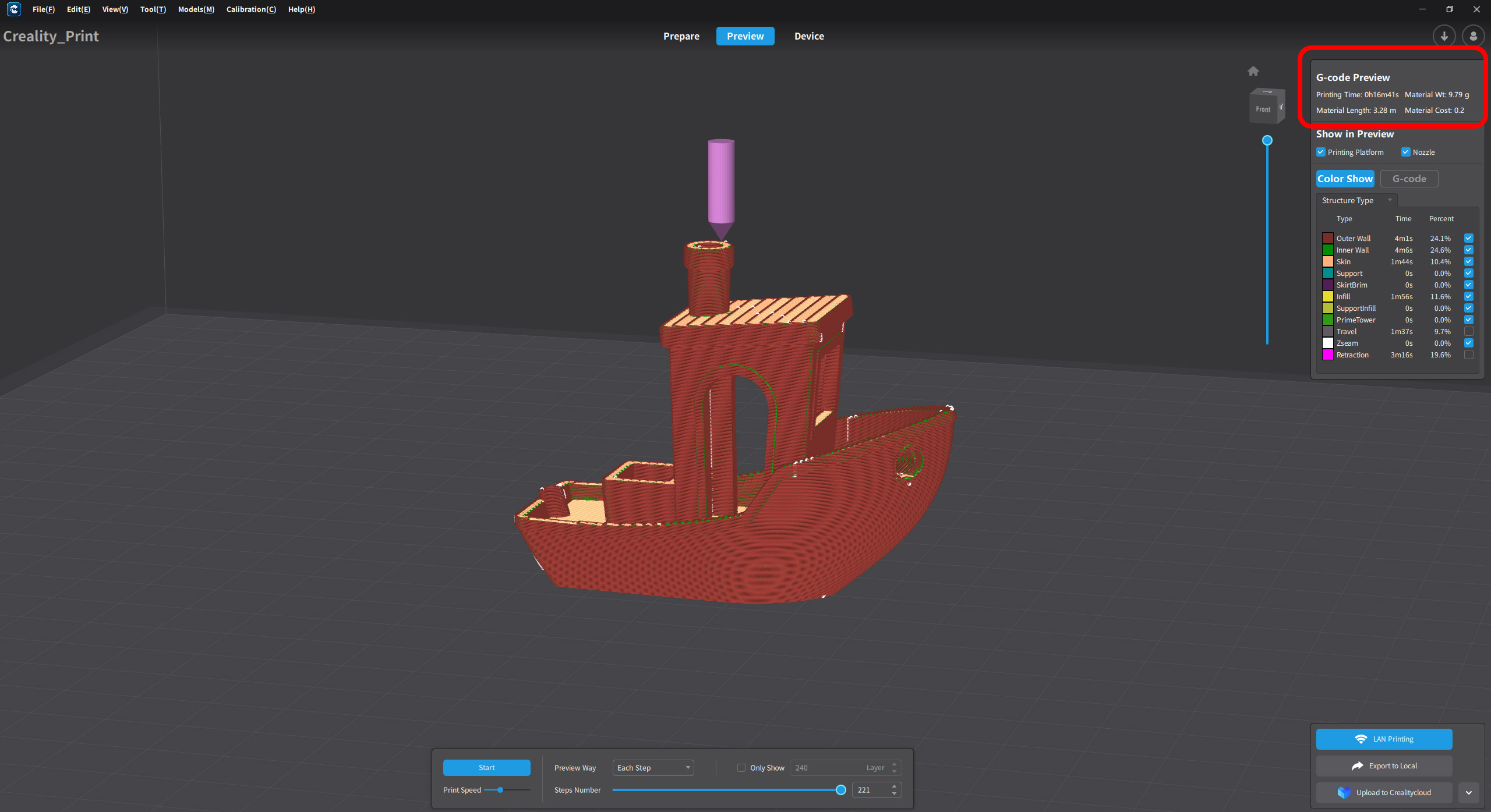
Task: Switch to the G-code view button
Action: [x=1408, y=179]
